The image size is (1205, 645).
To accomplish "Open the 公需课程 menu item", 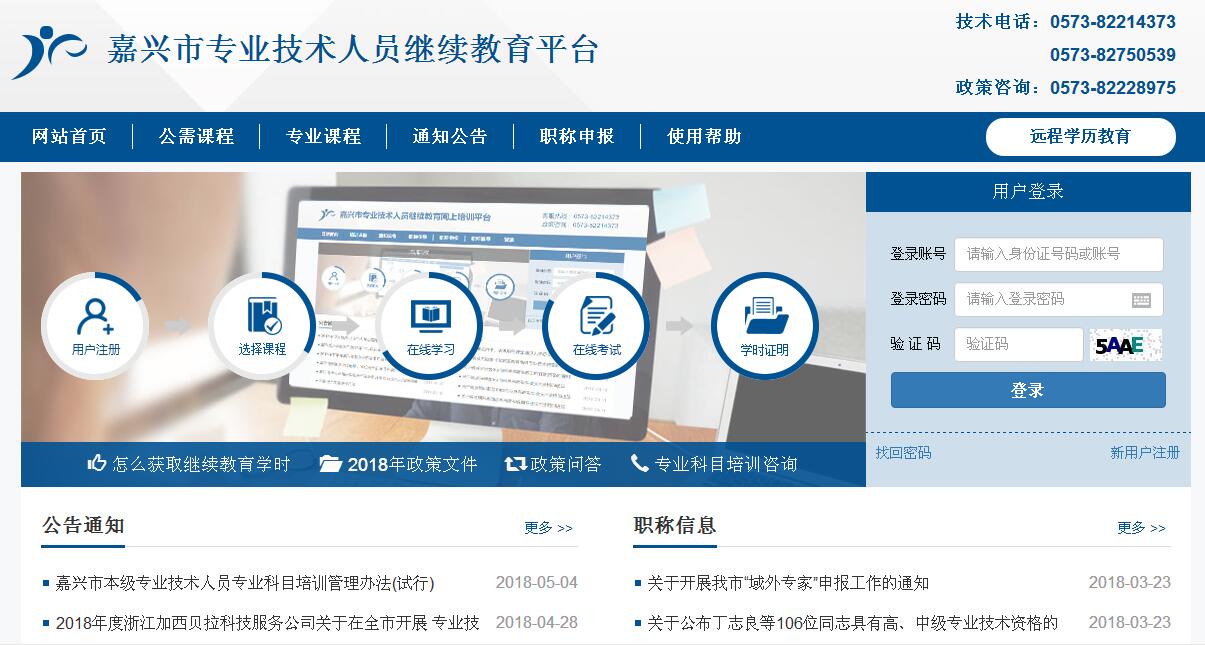I will [x=196, y=137].
